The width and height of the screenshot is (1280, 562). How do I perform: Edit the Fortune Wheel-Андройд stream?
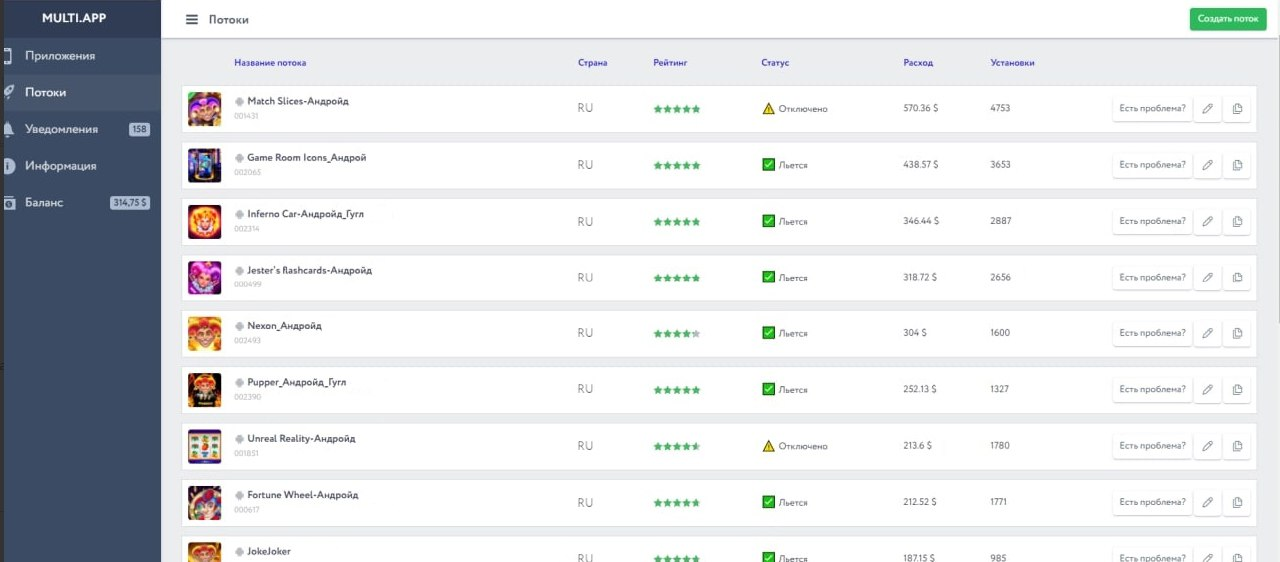pos(1207,502)
